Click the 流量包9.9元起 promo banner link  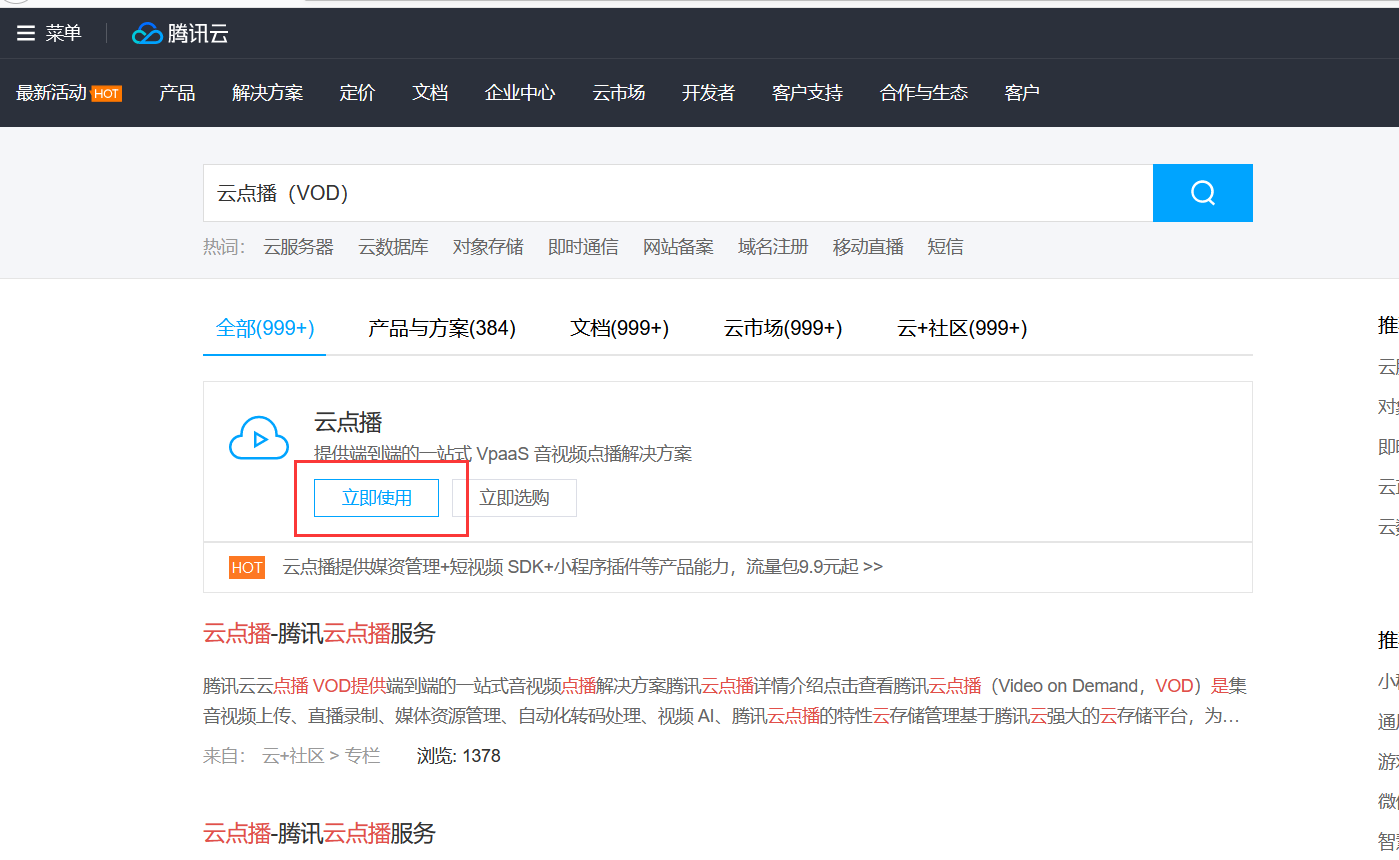tap(582, 567)
